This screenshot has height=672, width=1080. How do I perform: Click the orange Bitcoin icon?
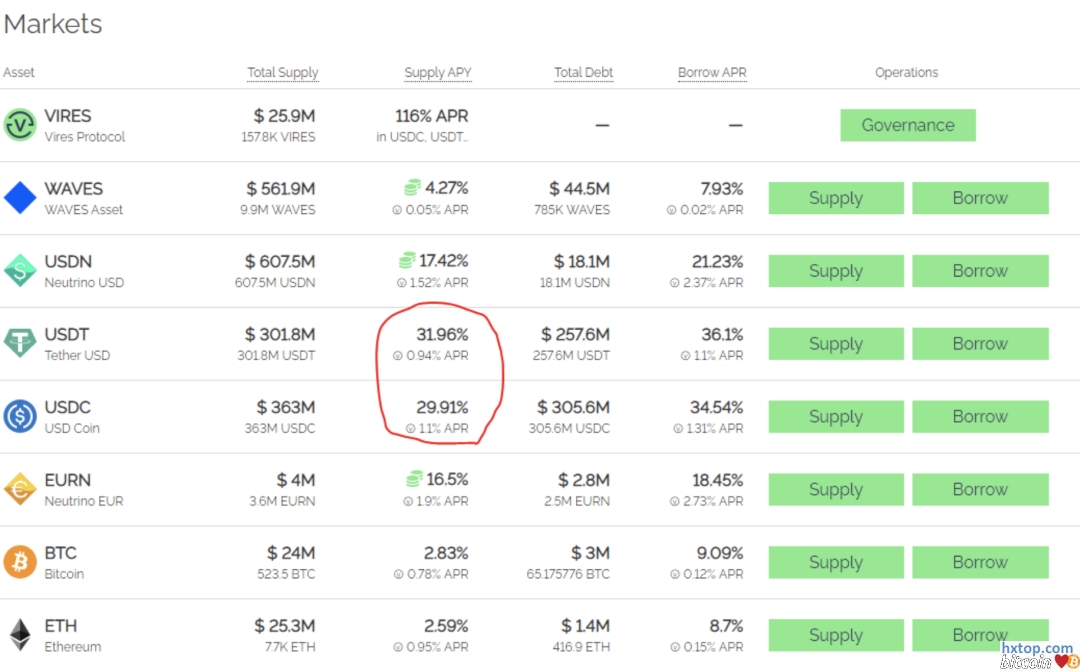point(20,562)
